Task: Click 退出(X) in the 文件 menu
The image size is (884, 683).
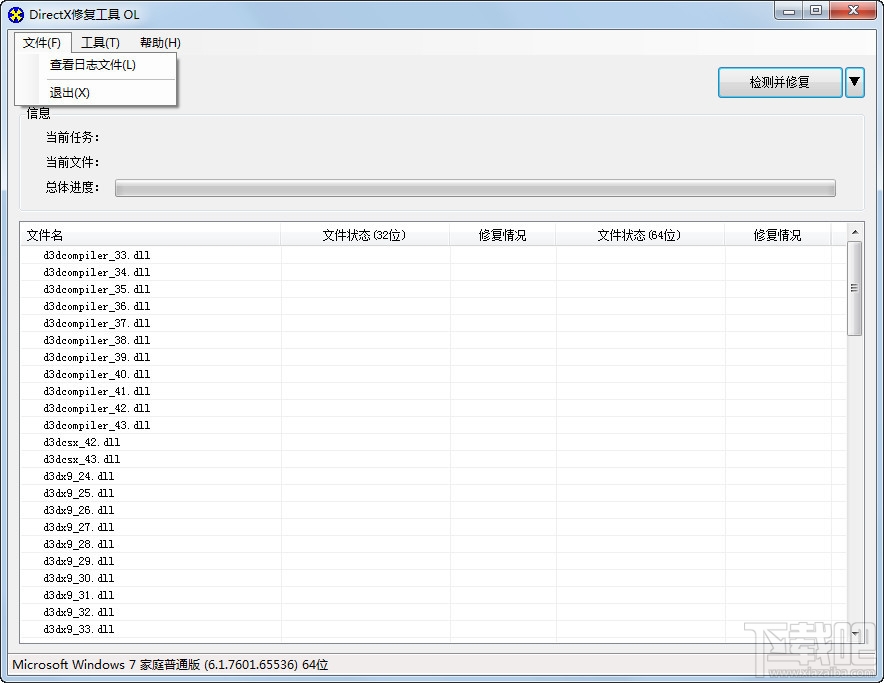Action: tap(68, 92)
